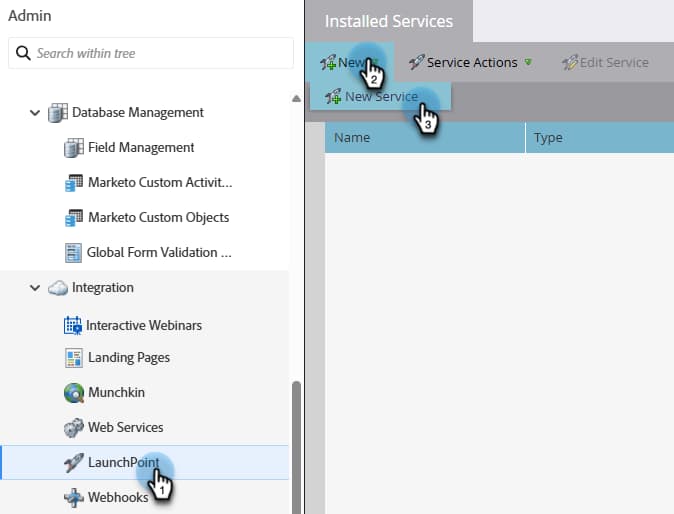Click the Service Actions button label
Viewport: 674px width, 514px height.
pyautogui.click(x=472, y=63)
